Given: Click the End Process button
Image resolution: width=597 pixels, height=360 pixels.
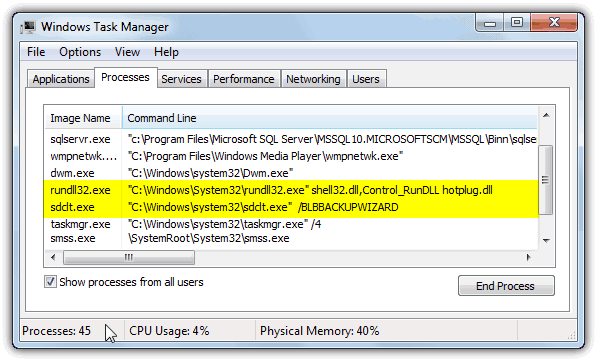Looking at the screenshot, I should (x=506, y=286).
